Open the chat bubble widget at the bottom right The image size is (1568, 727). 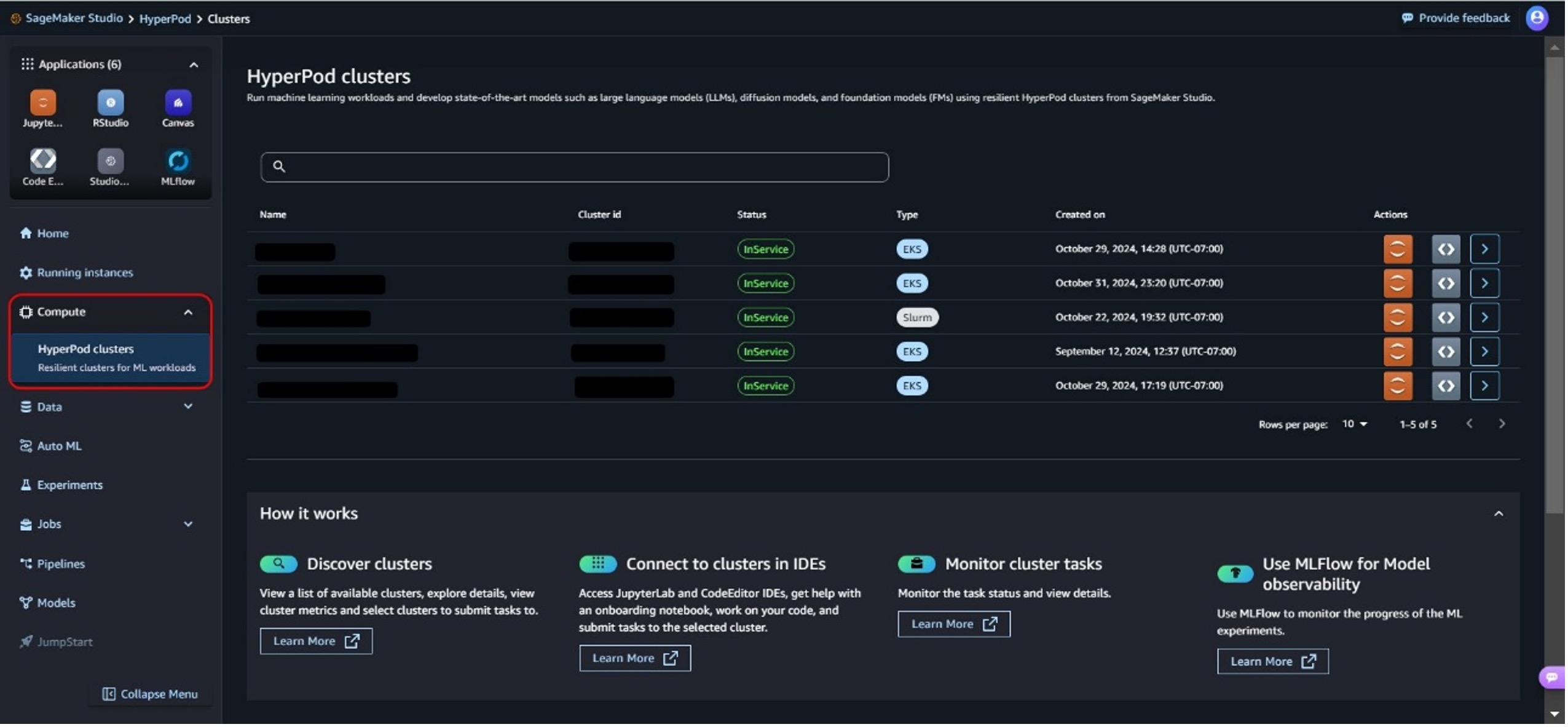click(1553, 678)
